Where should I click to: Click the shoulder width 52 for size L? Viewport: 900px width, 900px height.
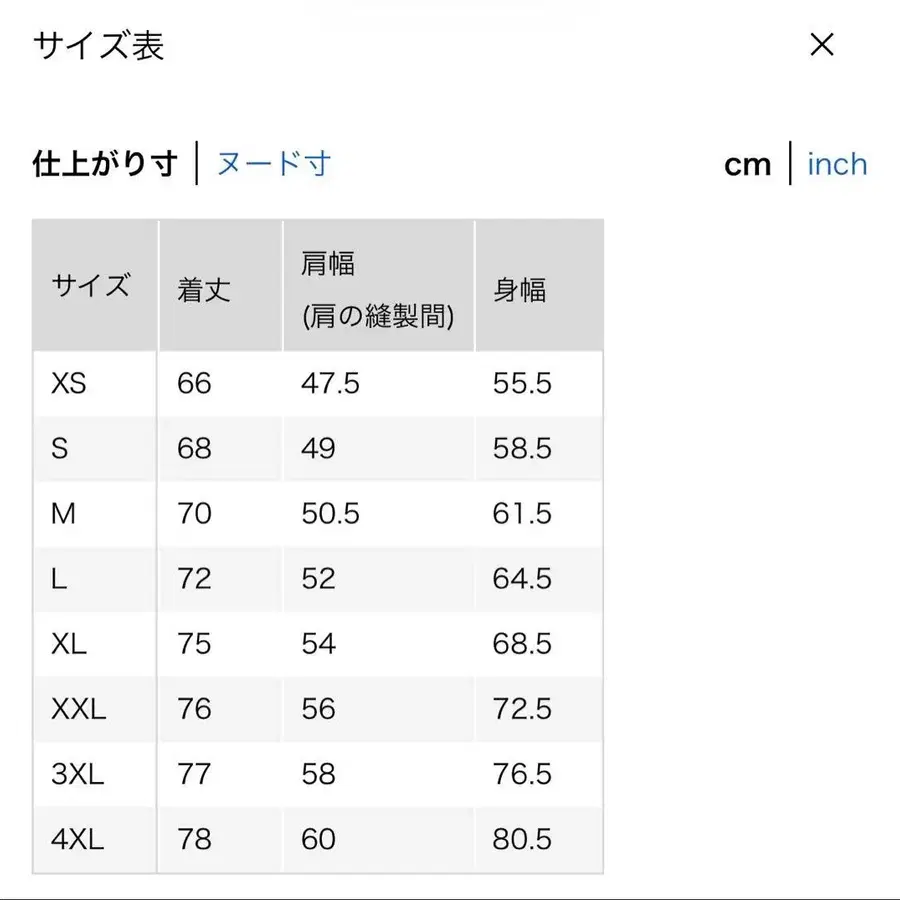pos(318,578)
